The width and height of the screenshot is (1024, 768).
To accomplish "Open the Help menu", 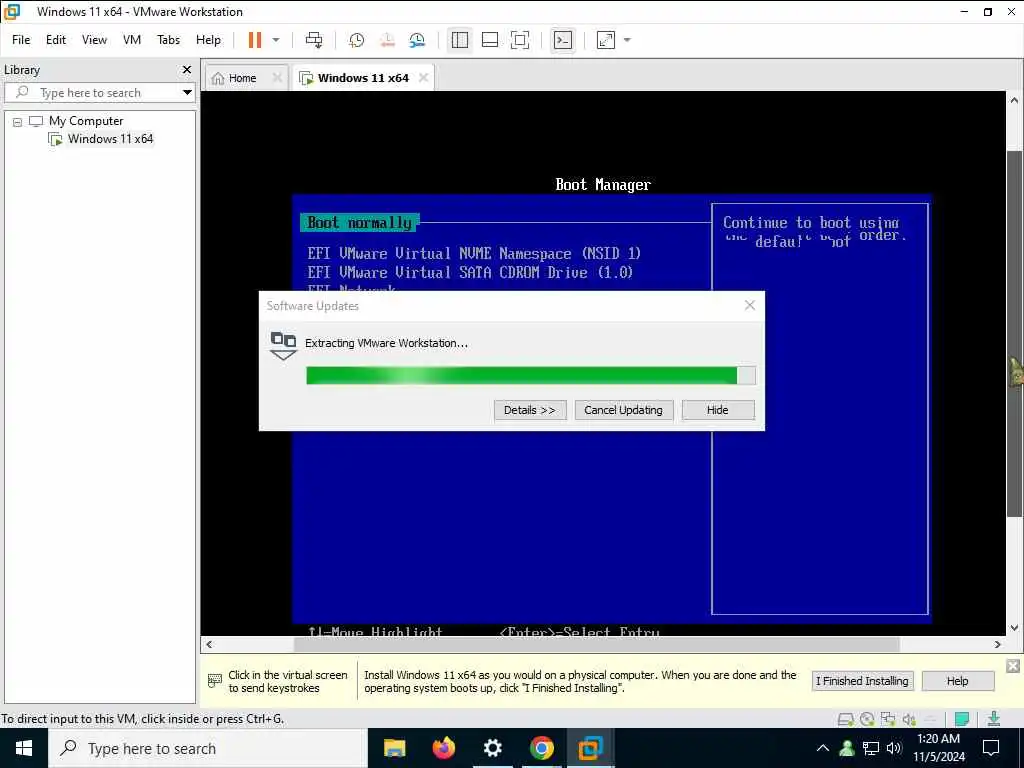I will click(208, 40).
